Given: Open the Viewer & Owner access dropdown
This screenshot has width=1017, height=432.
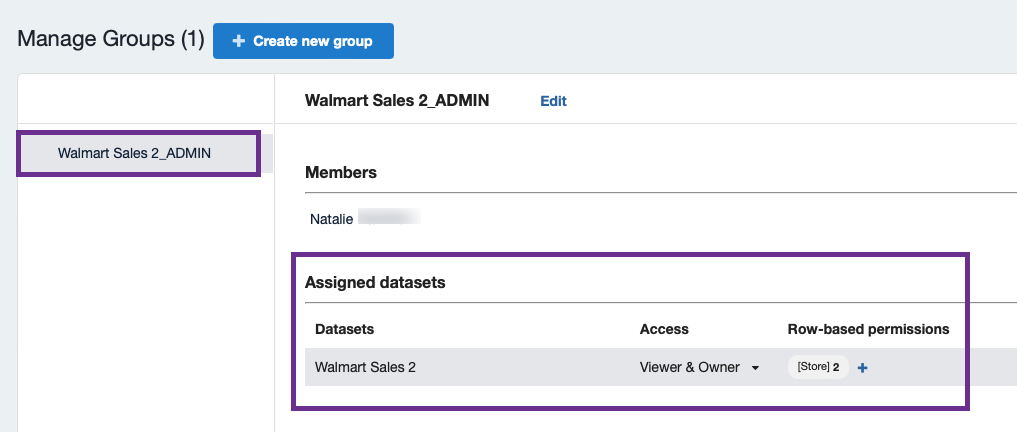Looking at the screenshot, I should [x=699, y=367].
